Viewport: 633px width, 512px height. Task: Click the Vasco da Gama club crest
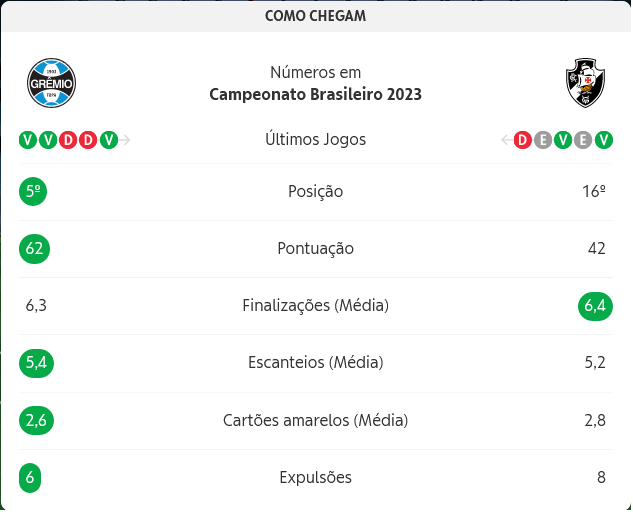click(x=585, y=83)
